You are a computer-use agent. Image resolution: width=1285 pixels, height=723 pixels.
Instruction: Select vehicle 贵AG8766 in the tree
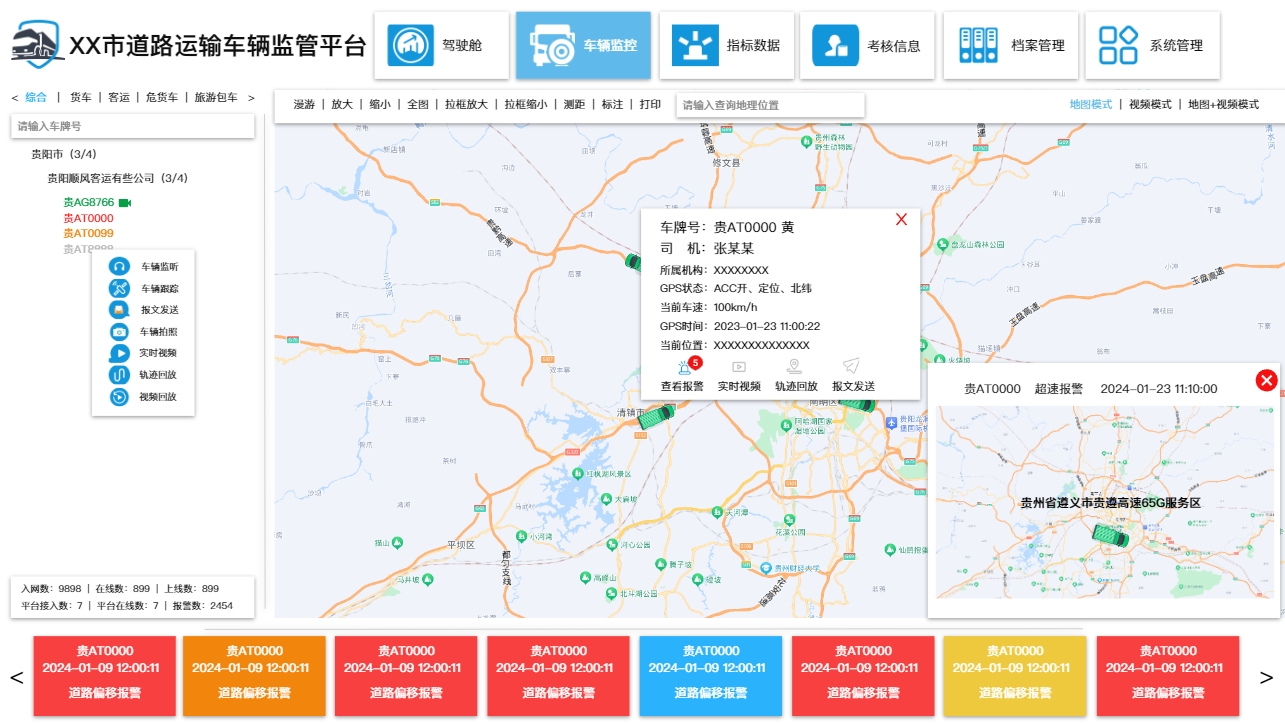click(x=89, y=203)
